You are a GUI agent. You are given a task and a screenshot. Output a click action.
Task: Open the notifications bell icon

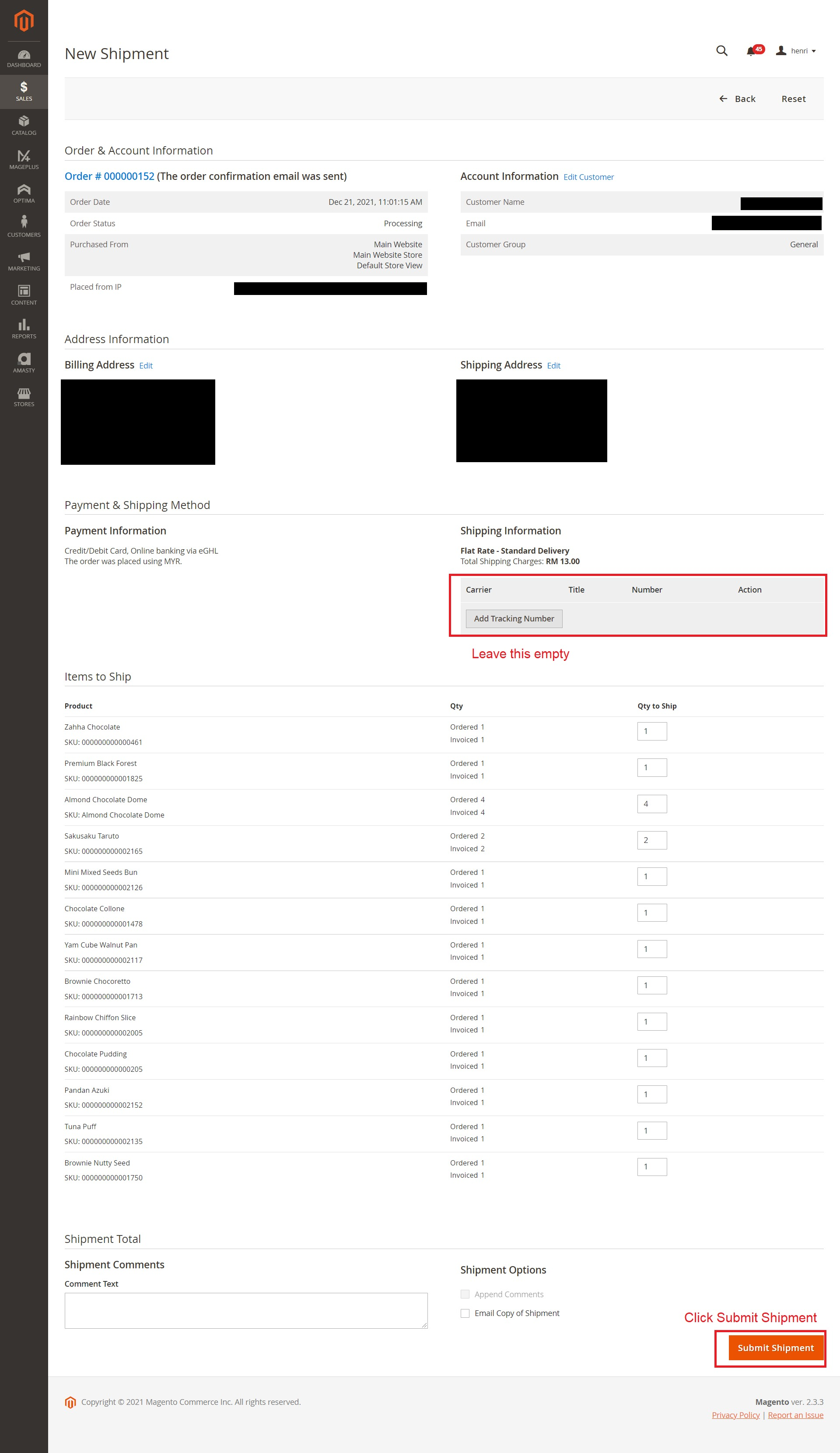(751, 51)
